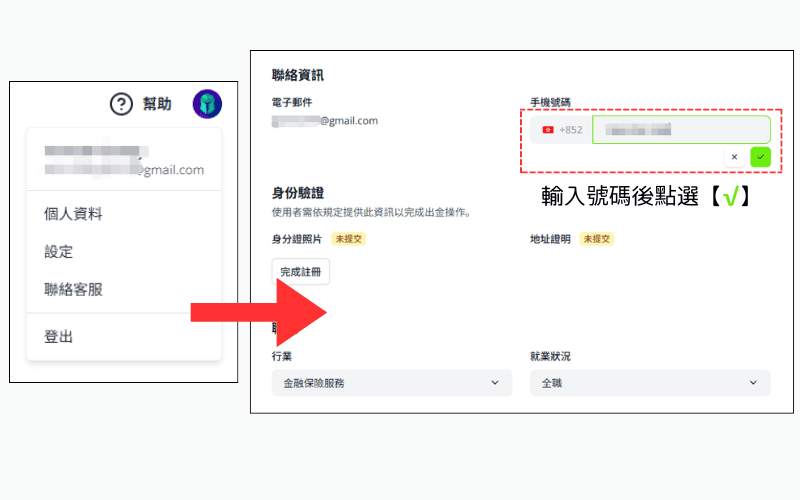Click the 身份驗證 heading
Image resolution: width=800 pixels, height=500 pixels.
coord(297,193)
